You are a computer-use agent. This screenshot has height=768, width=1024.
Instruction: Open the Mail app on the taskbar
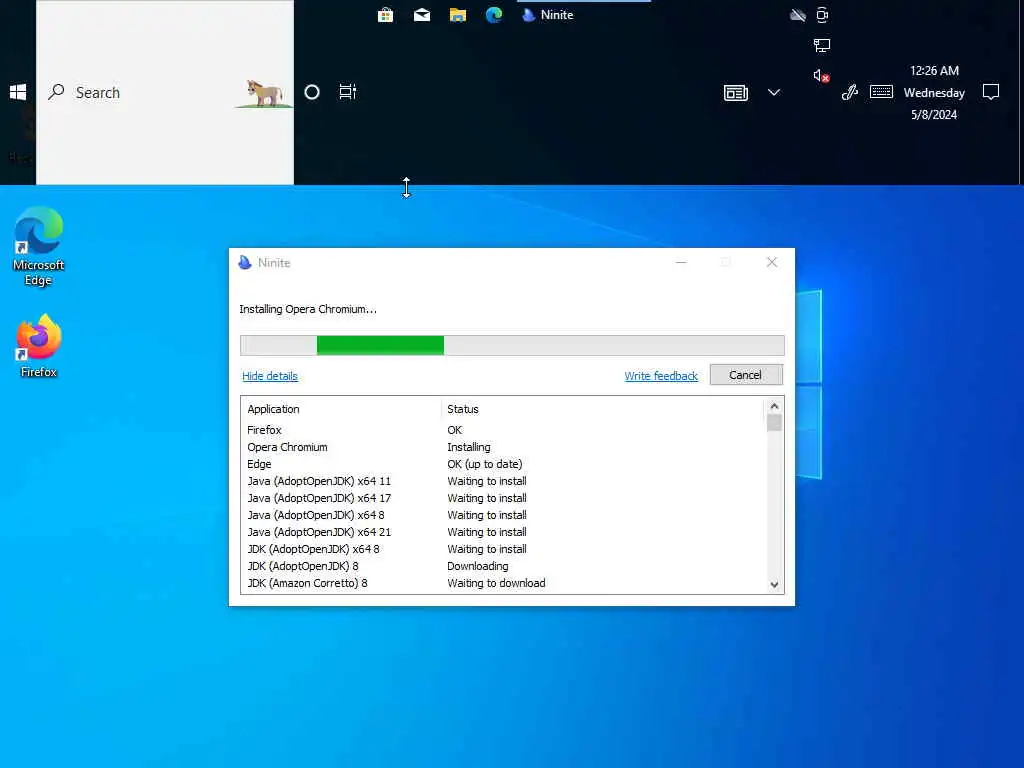point(422,15)
